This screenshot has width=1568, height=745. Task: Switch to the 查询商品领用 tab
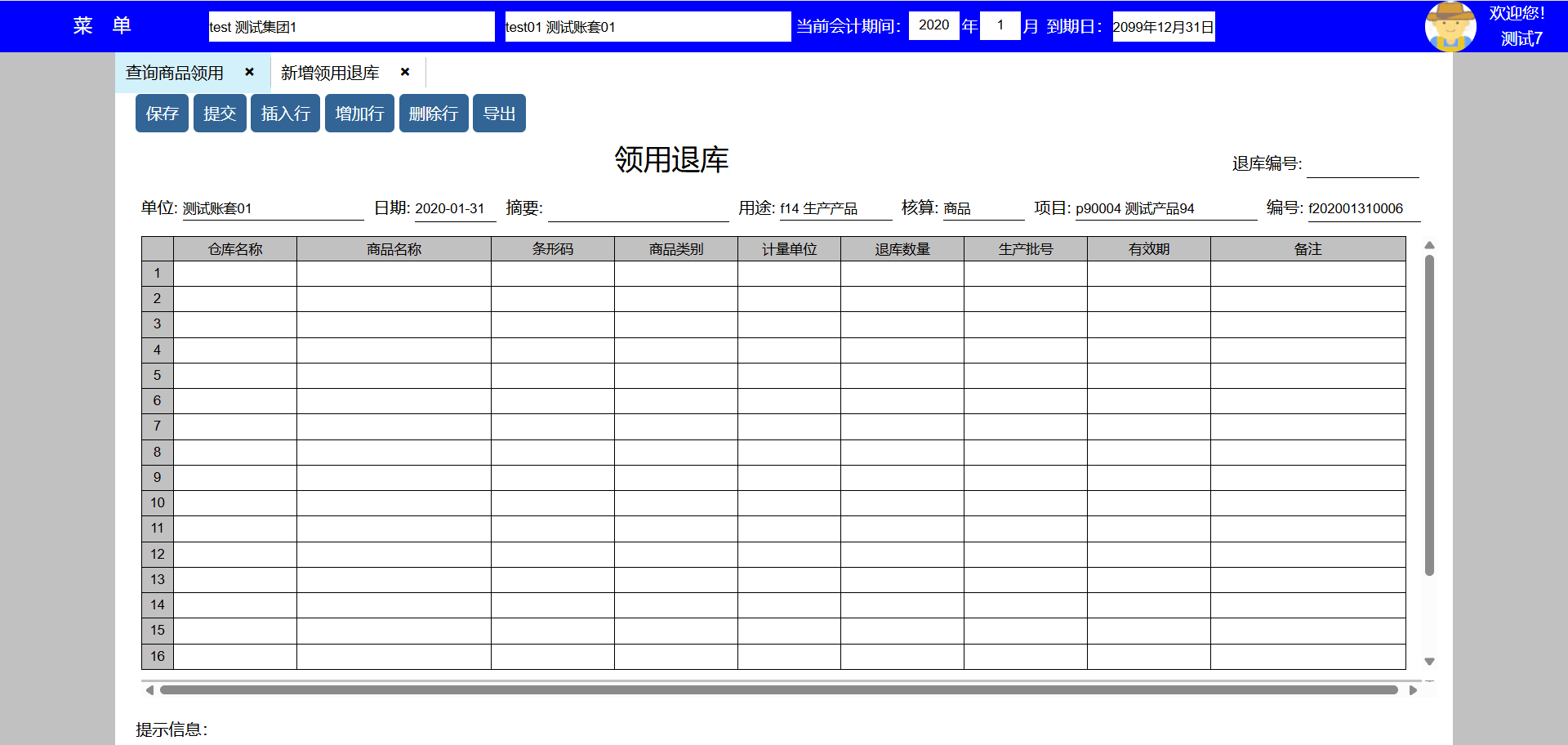tap(175, 73)
